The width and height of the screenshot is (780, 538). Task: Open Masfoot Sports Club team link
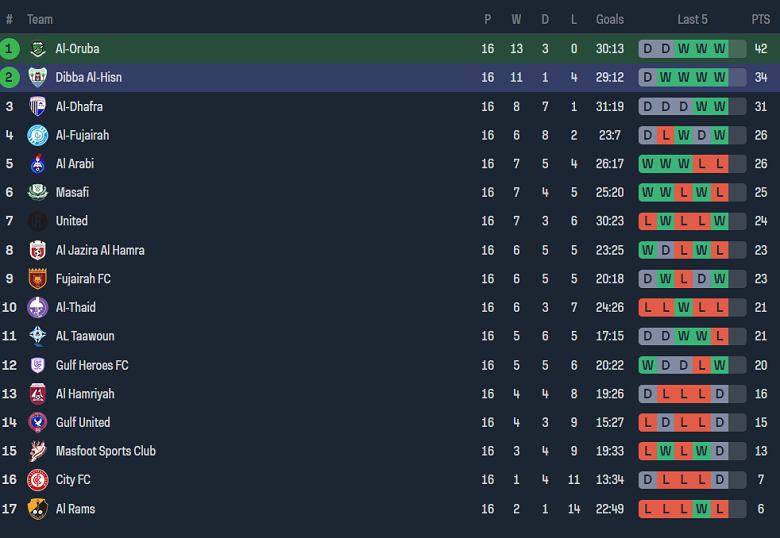click(x=105, y=451)
